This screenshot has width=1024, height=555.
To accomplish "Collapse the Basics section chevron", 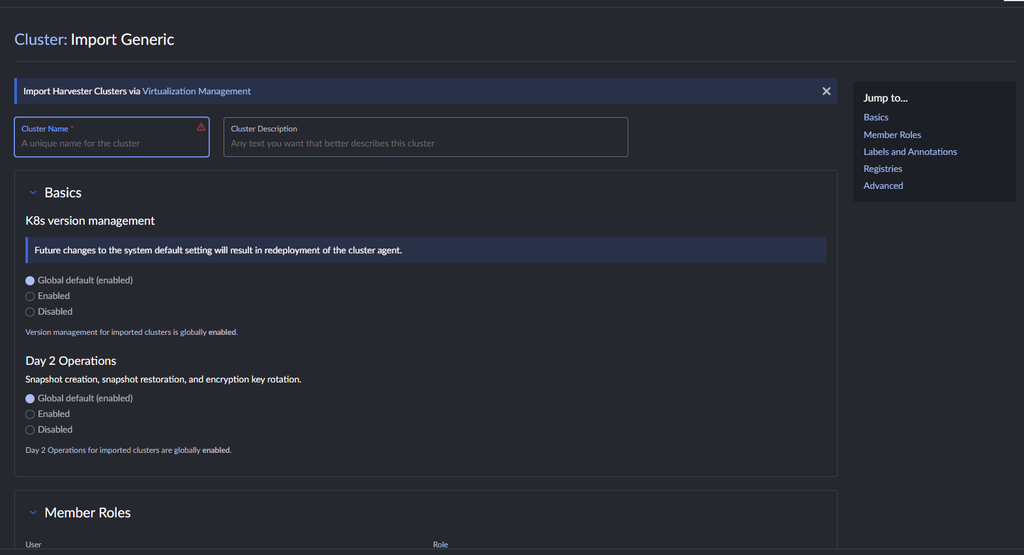I will (x=33, y=193).
